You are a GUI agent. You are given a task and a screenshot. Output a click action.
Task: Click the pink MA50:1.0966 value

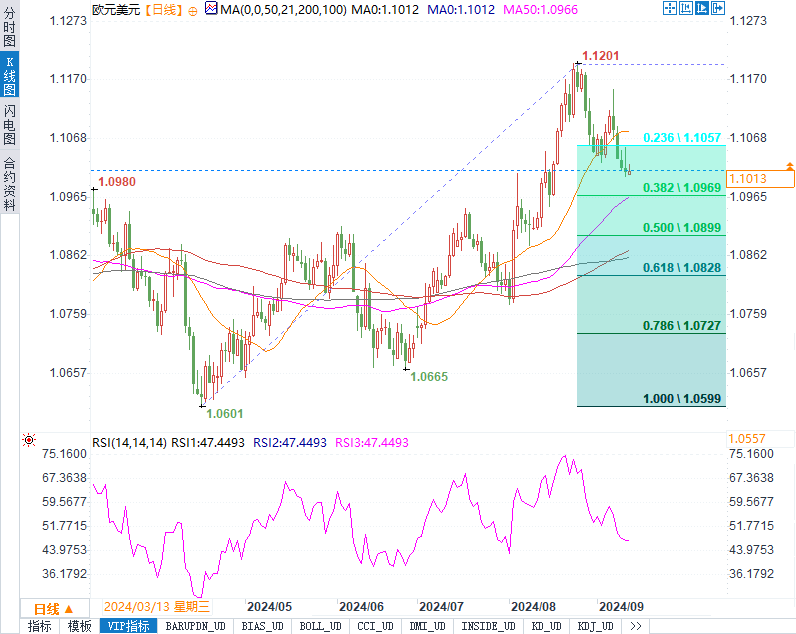point(540,10)
